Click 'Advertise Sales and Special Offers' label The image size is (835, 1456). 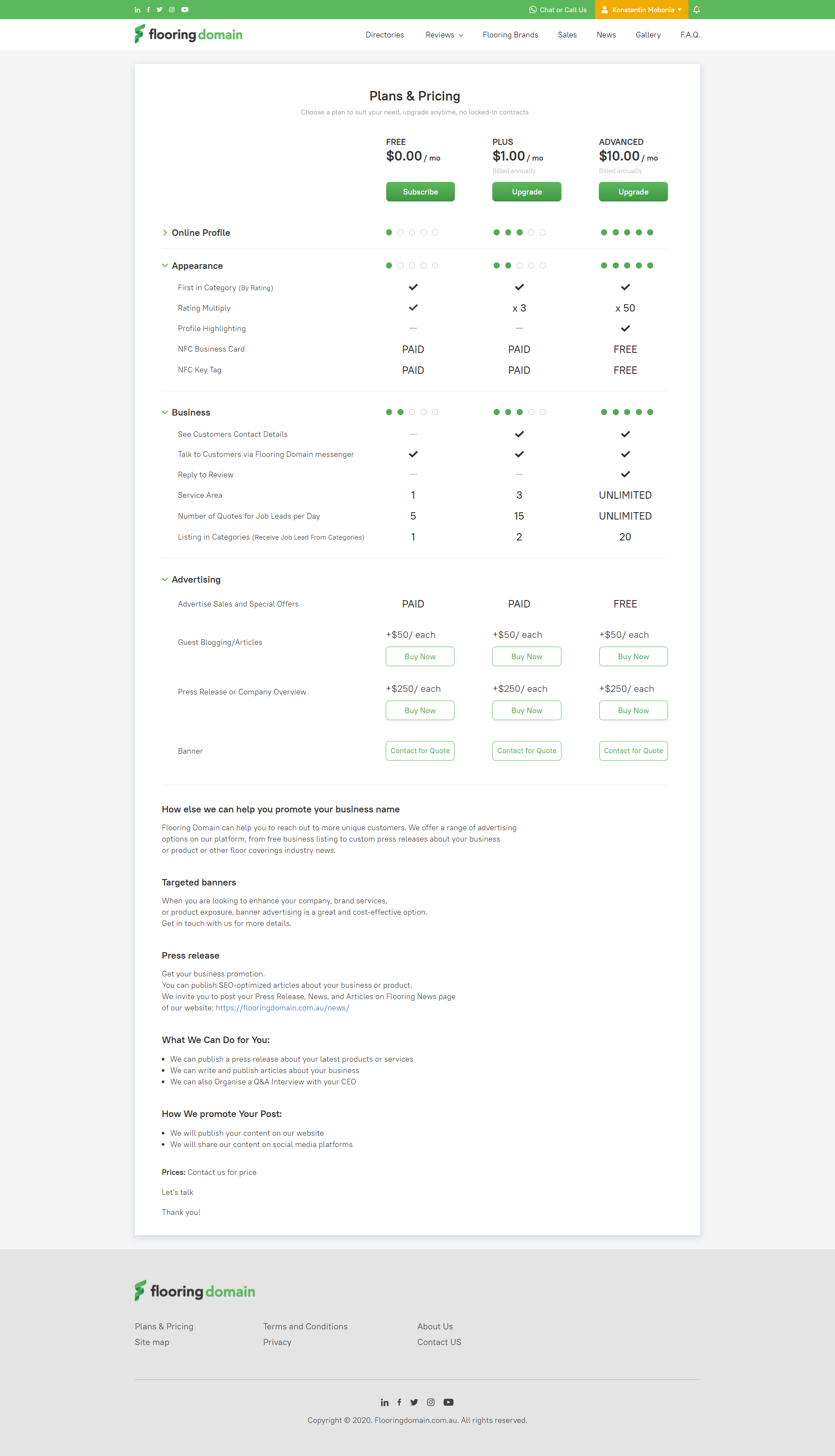(x=238, y=604)
